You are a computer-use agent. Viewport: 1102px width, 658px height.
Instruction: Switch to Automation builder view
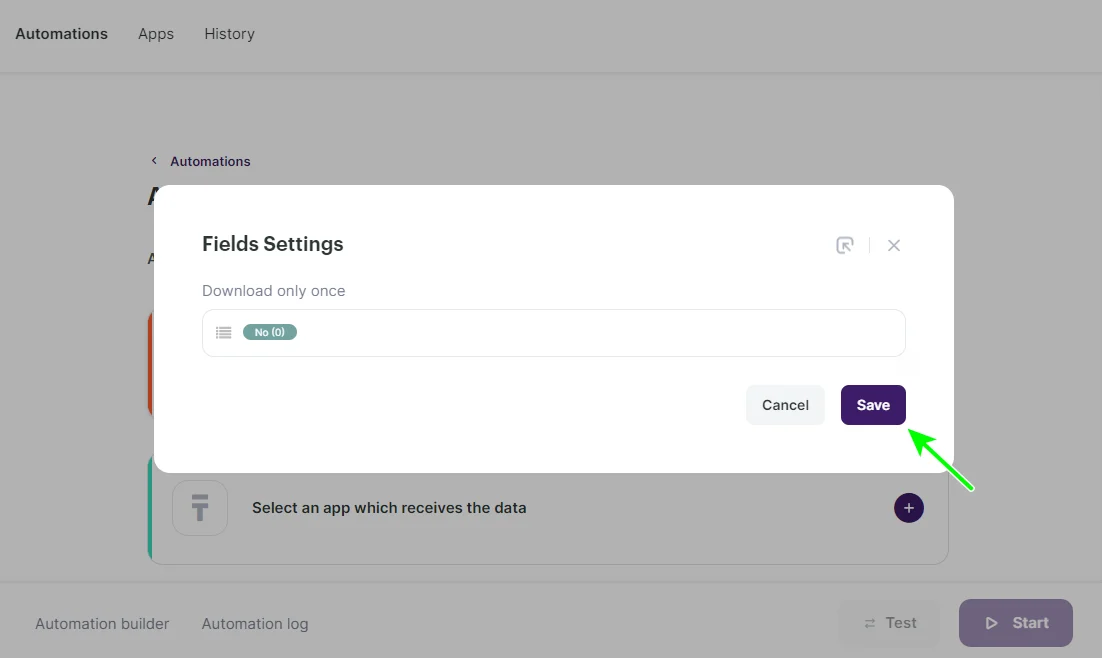point(102,624)
